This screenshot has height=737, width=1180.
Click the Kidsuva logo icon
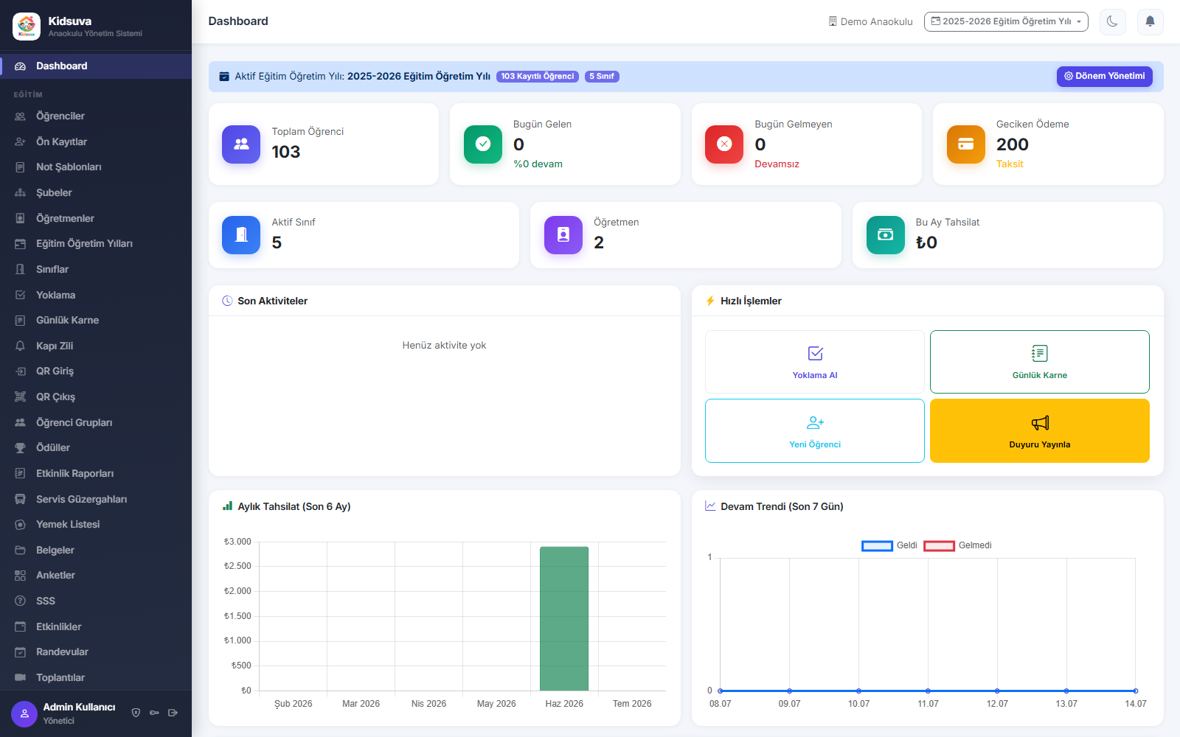pyautogui.click(x=26, y=26)
